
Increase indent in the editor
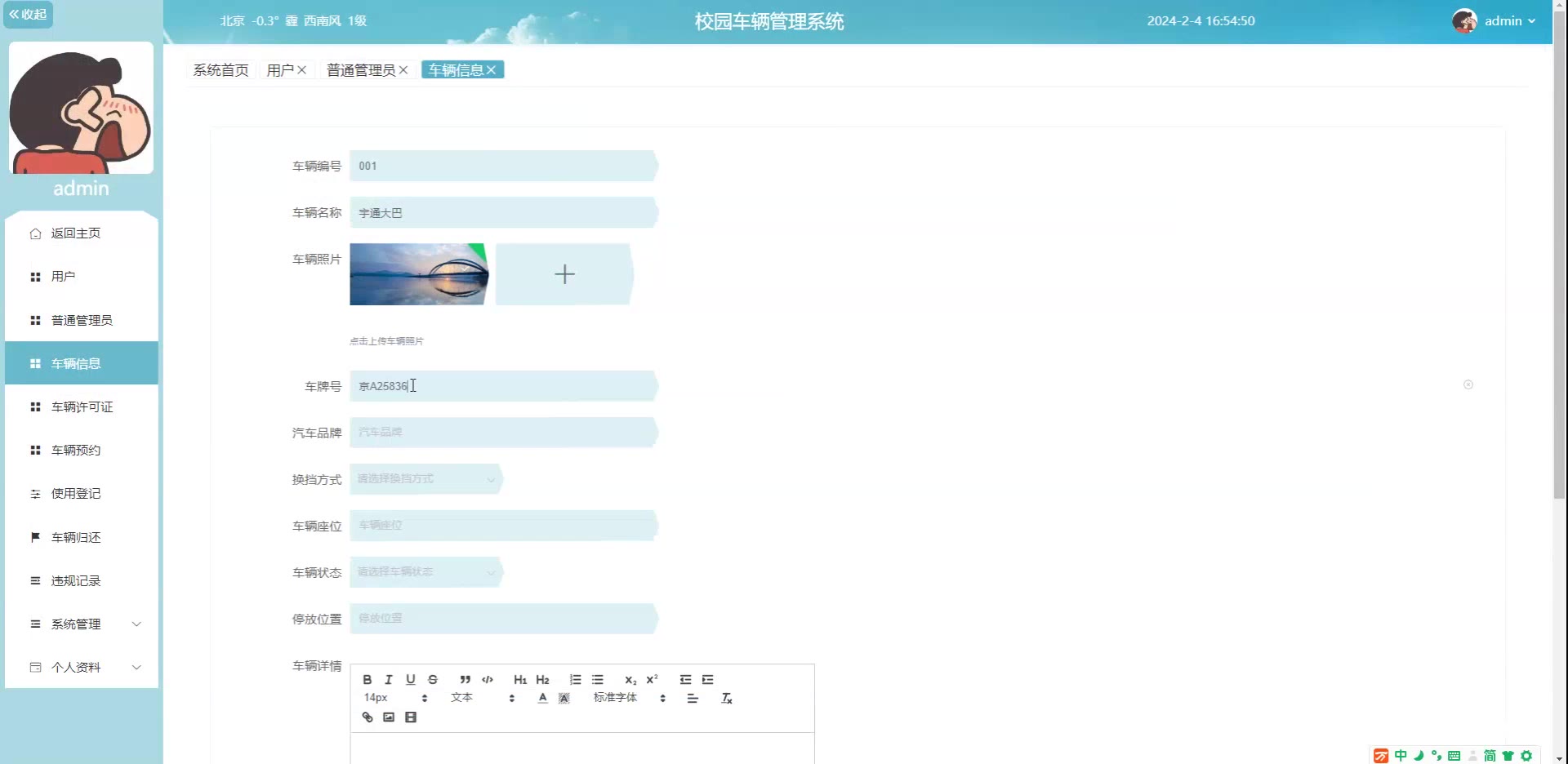pos(707,679)
